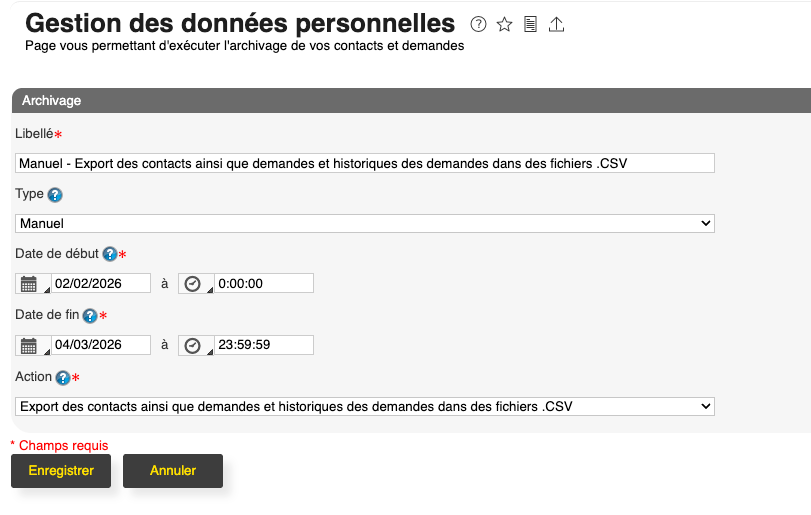Click into the Libellé text field
The height and width of the screenshot is (515, 811).
click(364, 163)
